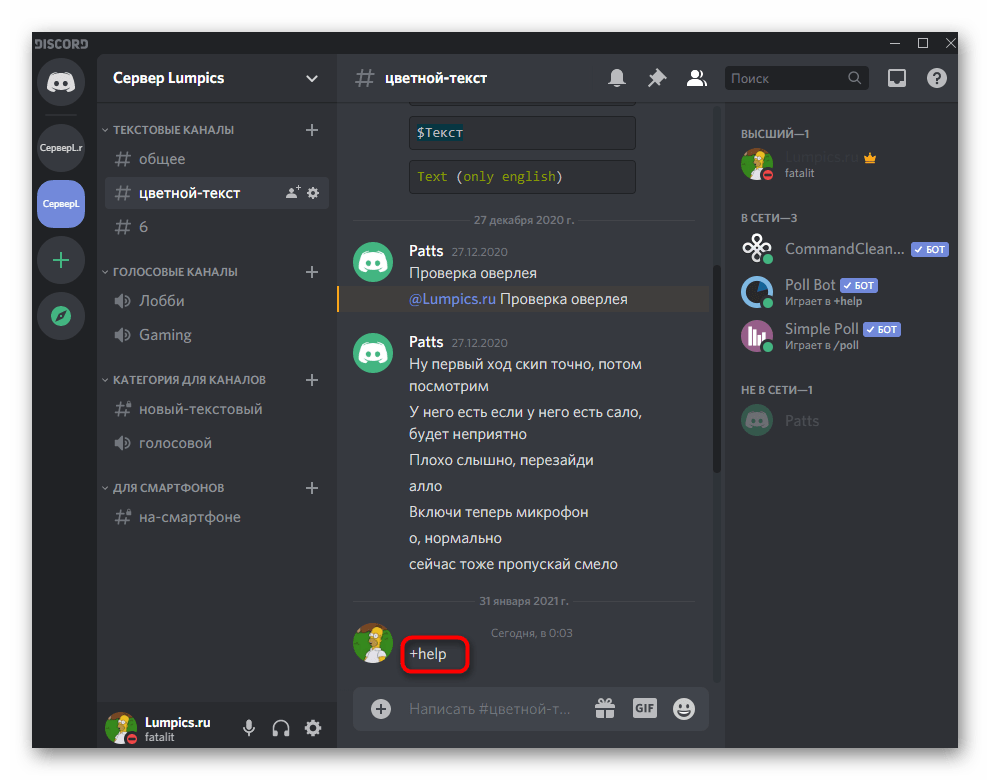Open Сервер Lumpics server dropdown menu
This screenshot has width=990, height=780.
[312, 78]
